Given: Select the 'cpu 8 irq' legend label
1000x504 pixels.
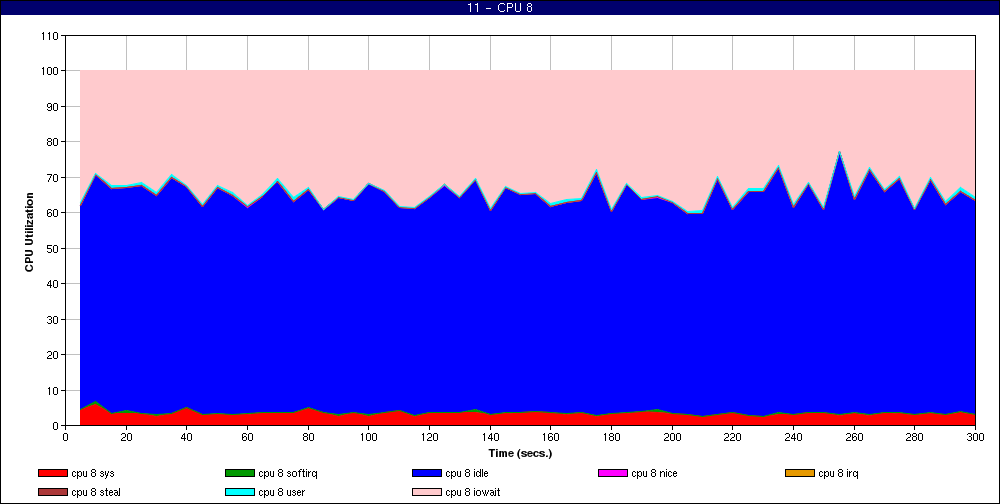Looking at the screenshot, I should pyautogui.click(x=839, y=473).
